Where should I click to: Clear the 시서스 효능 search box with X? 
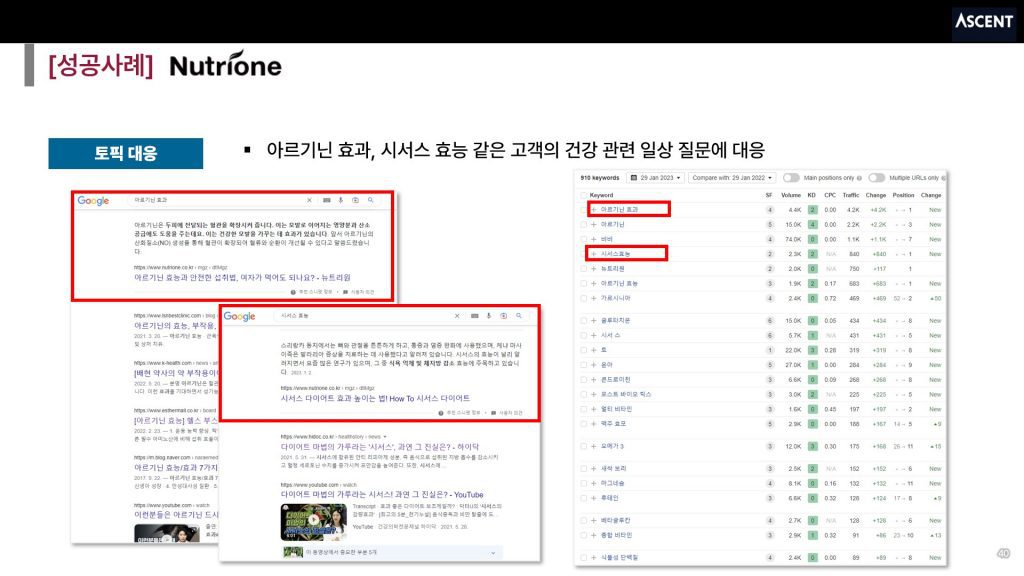[457, 316]
